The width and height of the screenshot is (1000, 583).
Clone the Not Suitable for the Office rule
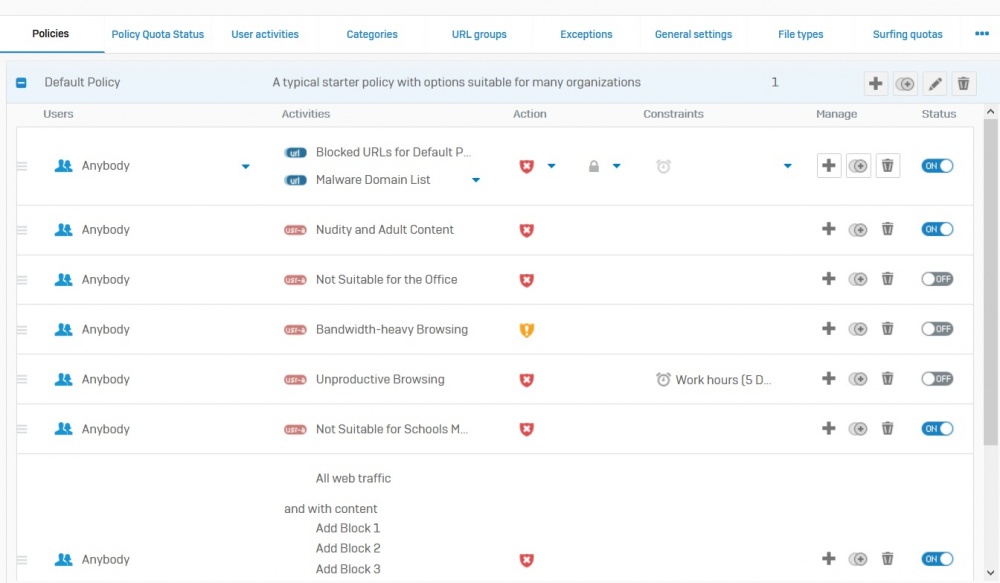point(858,280)
